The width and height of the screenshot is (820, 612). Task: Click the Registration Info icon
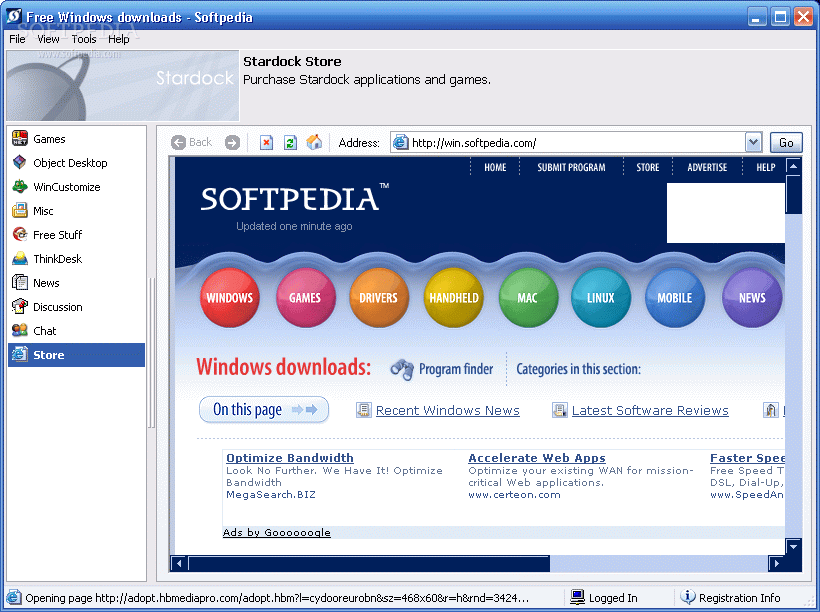point(688,597)
